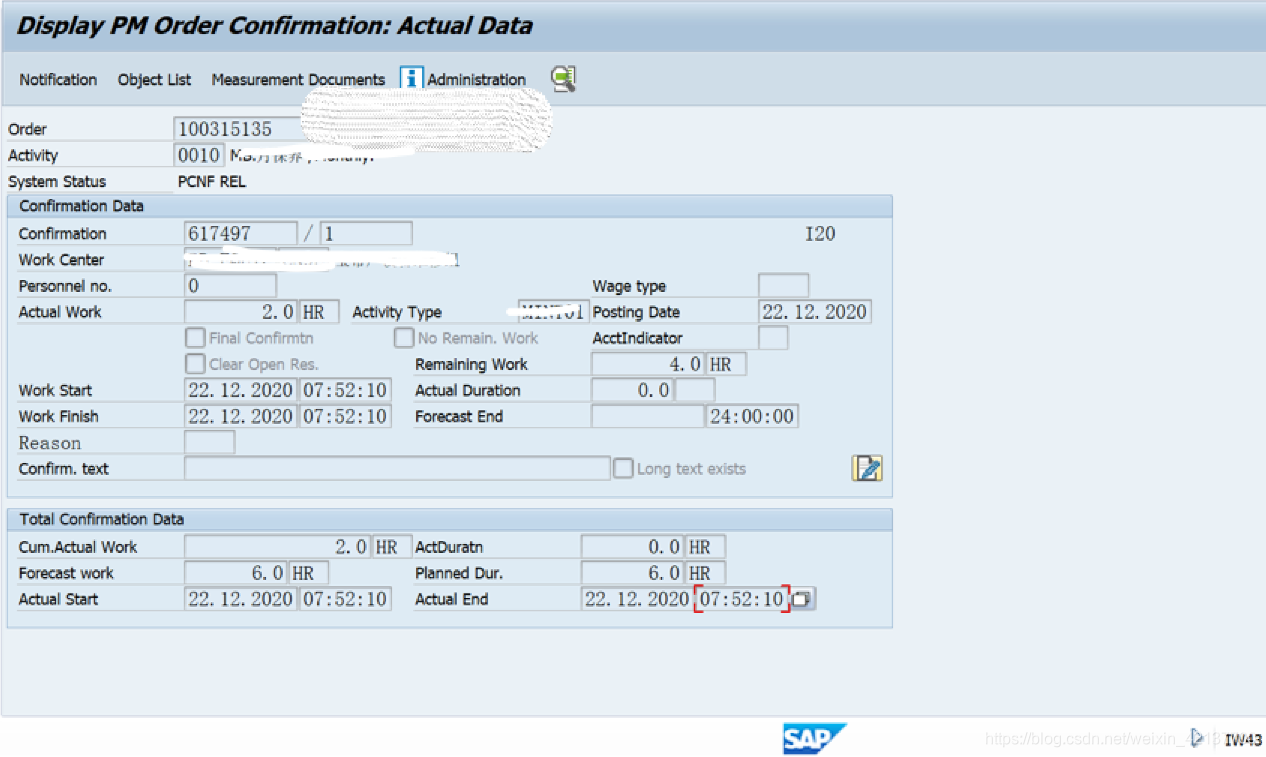Click the Actual Start date field
1266x757 pixels.
point(241,599)
